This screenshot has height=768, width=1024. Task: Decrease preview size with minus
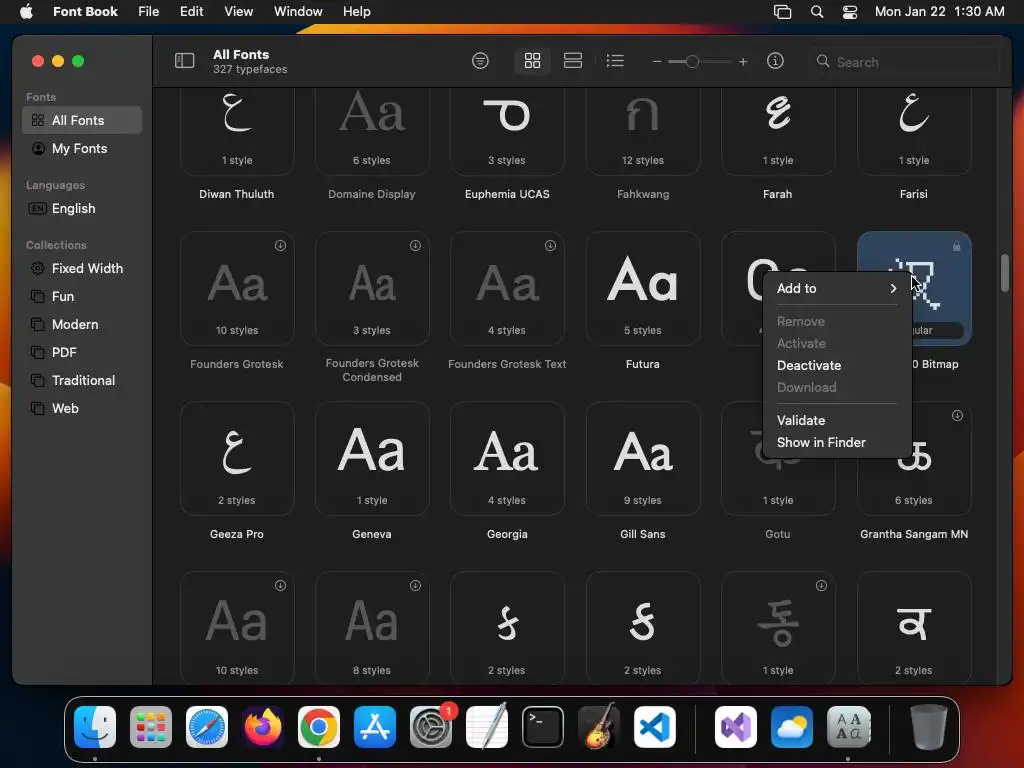(x=657, y=62)
